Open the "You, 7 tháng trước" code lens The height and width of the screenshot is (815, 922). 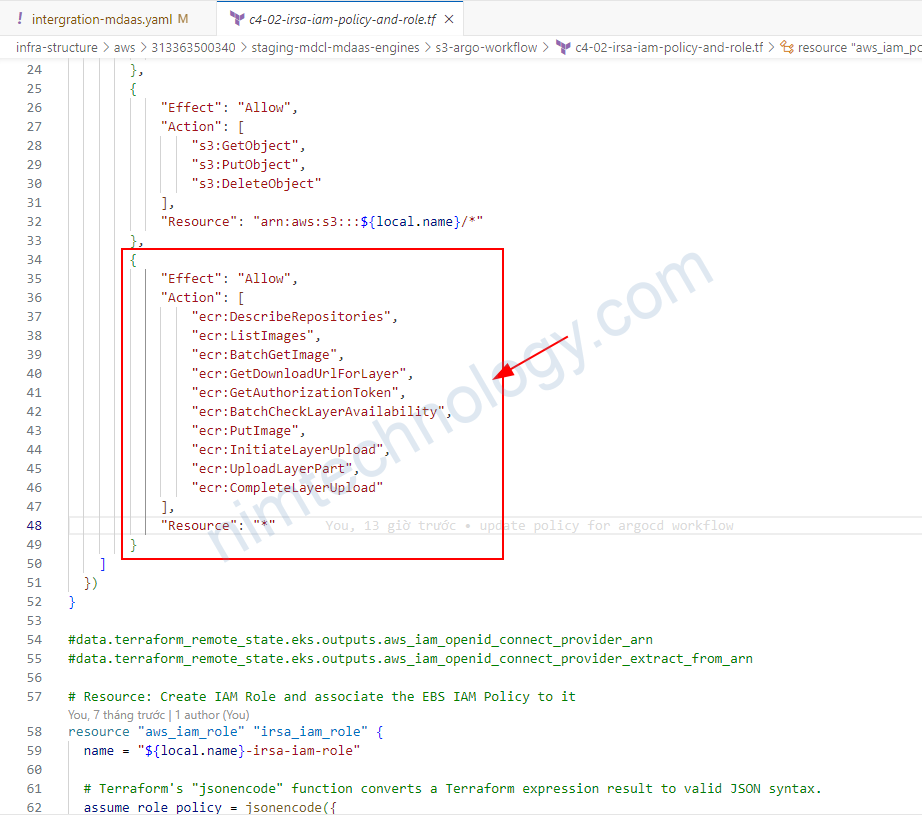click(x=116, y=715)
